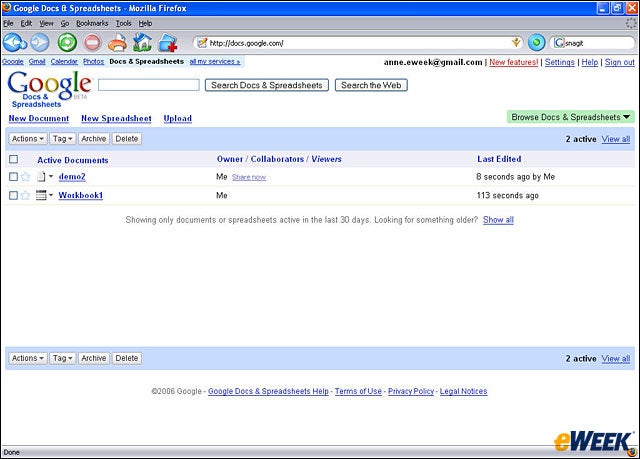Viewport: 640px width, 459px height.
Task: Open the Tools menu
Action: point(123,23)
